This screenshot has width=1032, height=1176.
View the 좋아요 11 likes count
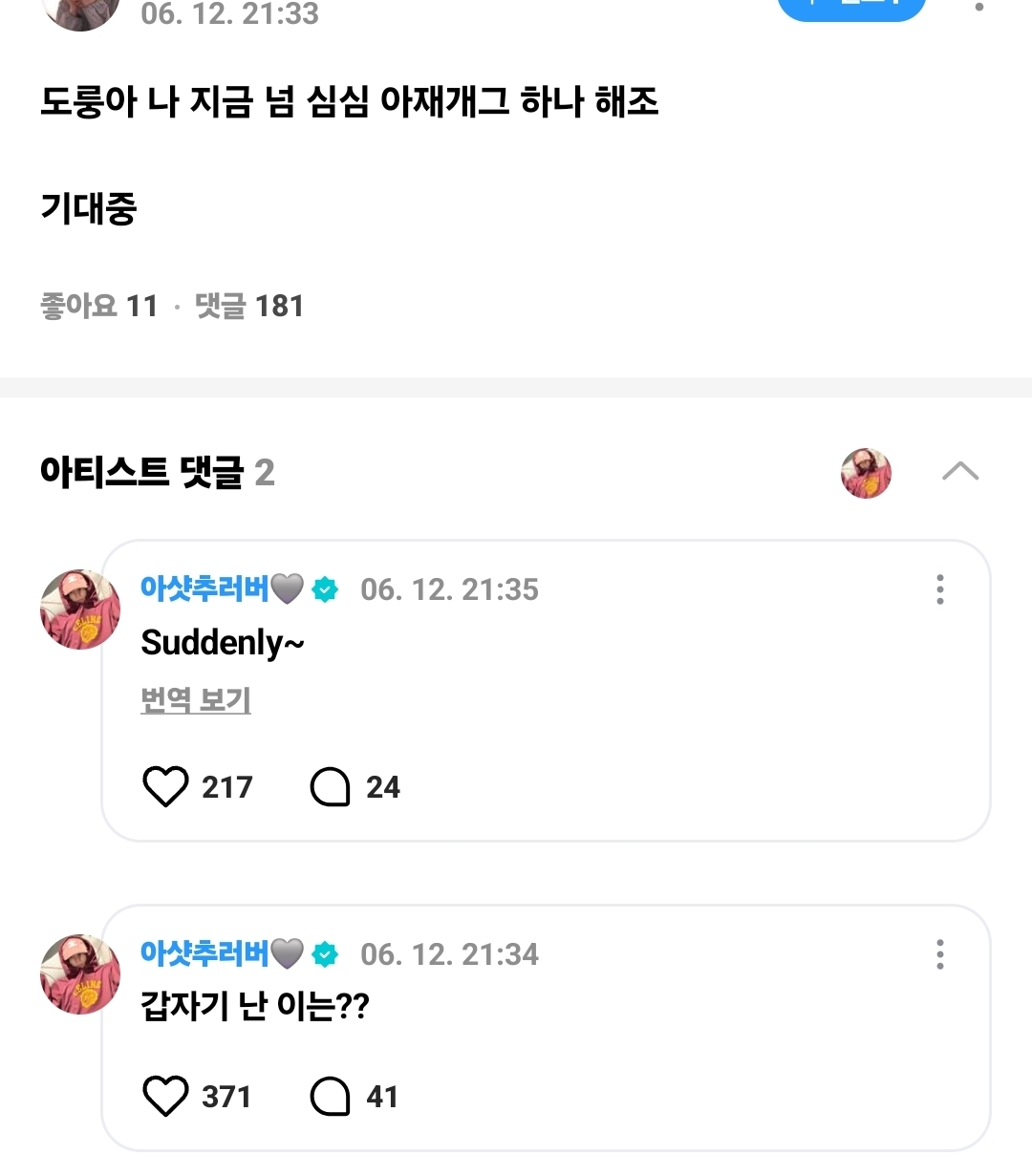tap(98, 307)
